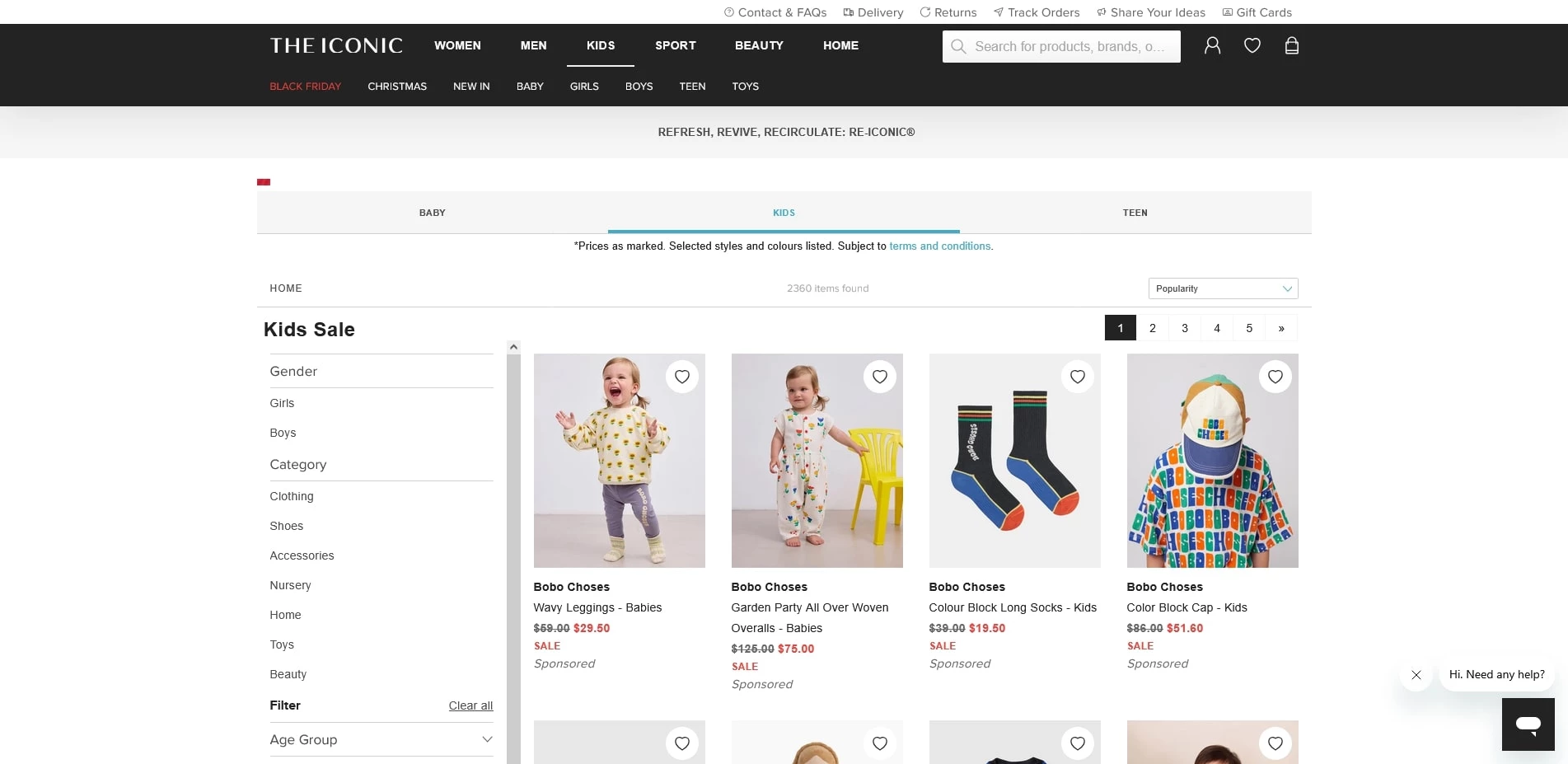Open the wishlist heart in header
The height and width of the screenshot is (764, 1568).
coord(1252,46)
